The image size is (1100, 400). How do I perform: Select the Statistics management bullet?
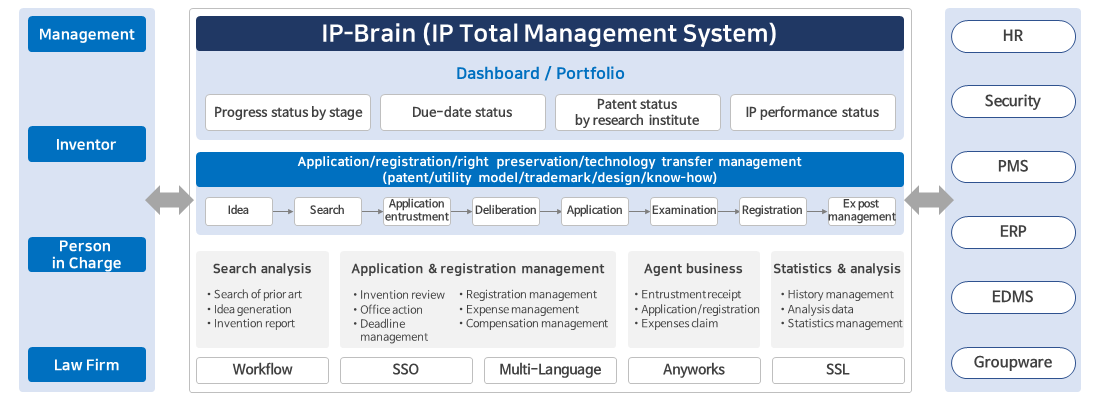(x=842, y=324)
